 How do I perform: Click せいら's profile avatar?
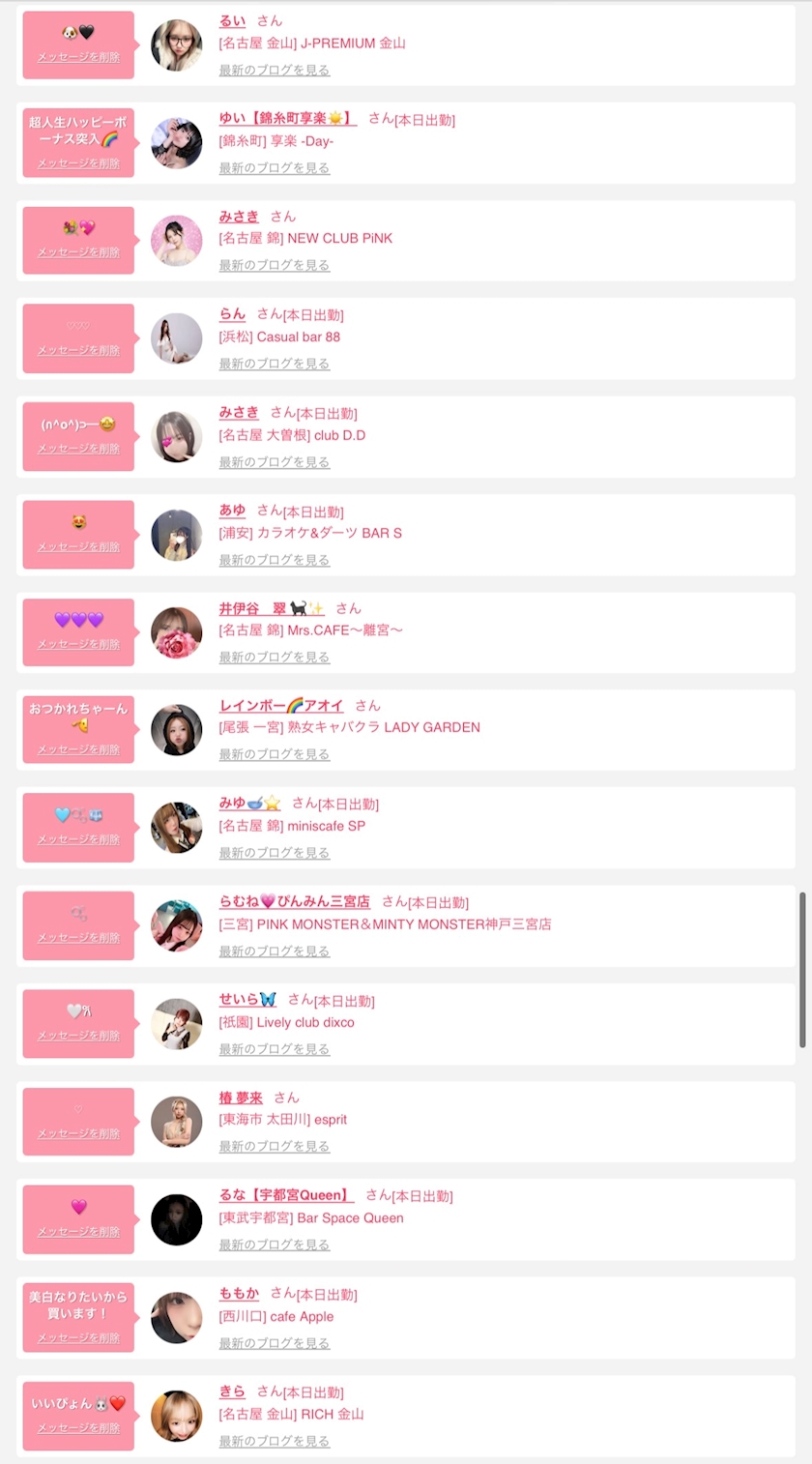(177, 1024)
